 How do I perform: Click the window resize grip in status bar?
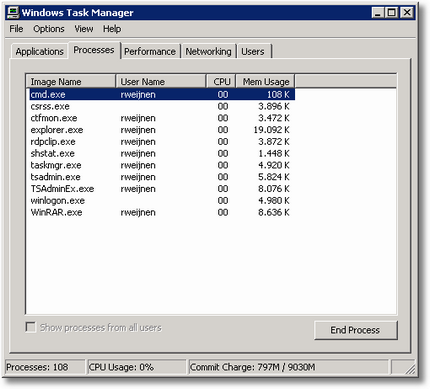410,369
